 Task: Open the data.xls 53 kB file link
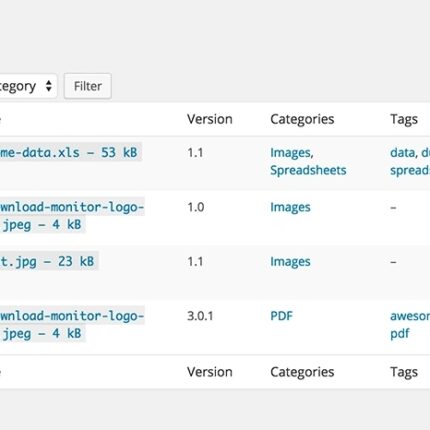(69, 153)
